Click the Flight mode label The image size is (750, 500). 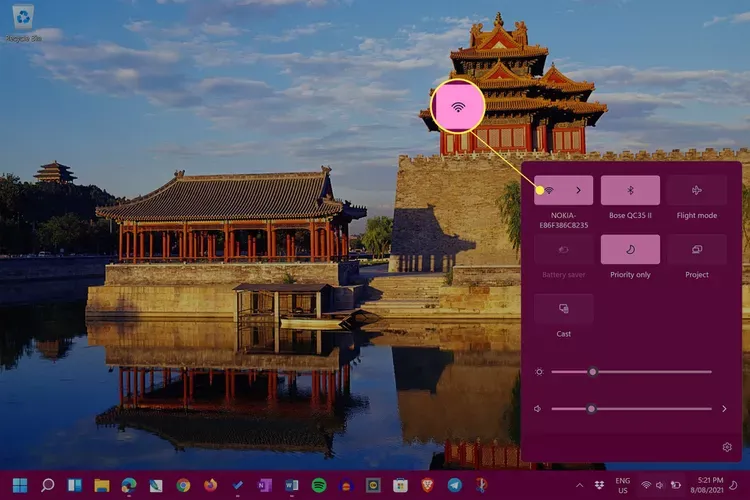click(x=696, y=215)
